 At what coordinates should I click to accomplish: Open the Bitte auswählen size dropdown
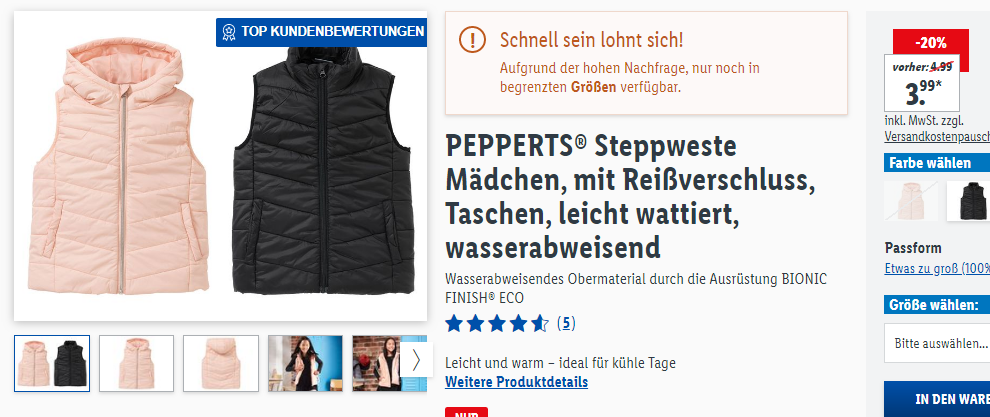click(937, 343)
